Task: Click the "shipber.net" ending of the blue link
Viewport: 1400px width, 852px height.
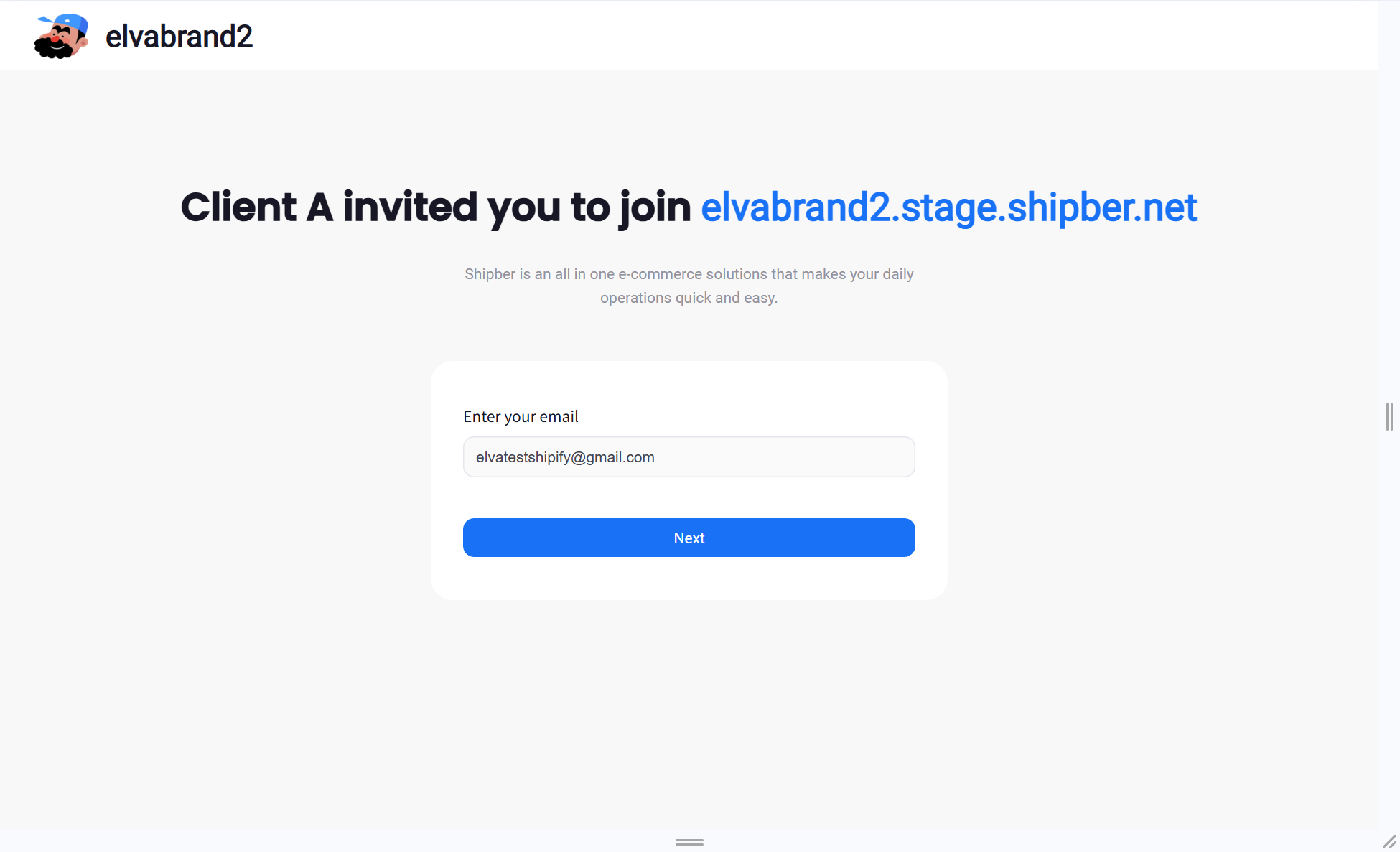Action: pyautogui.click(x=1102, y=207)
